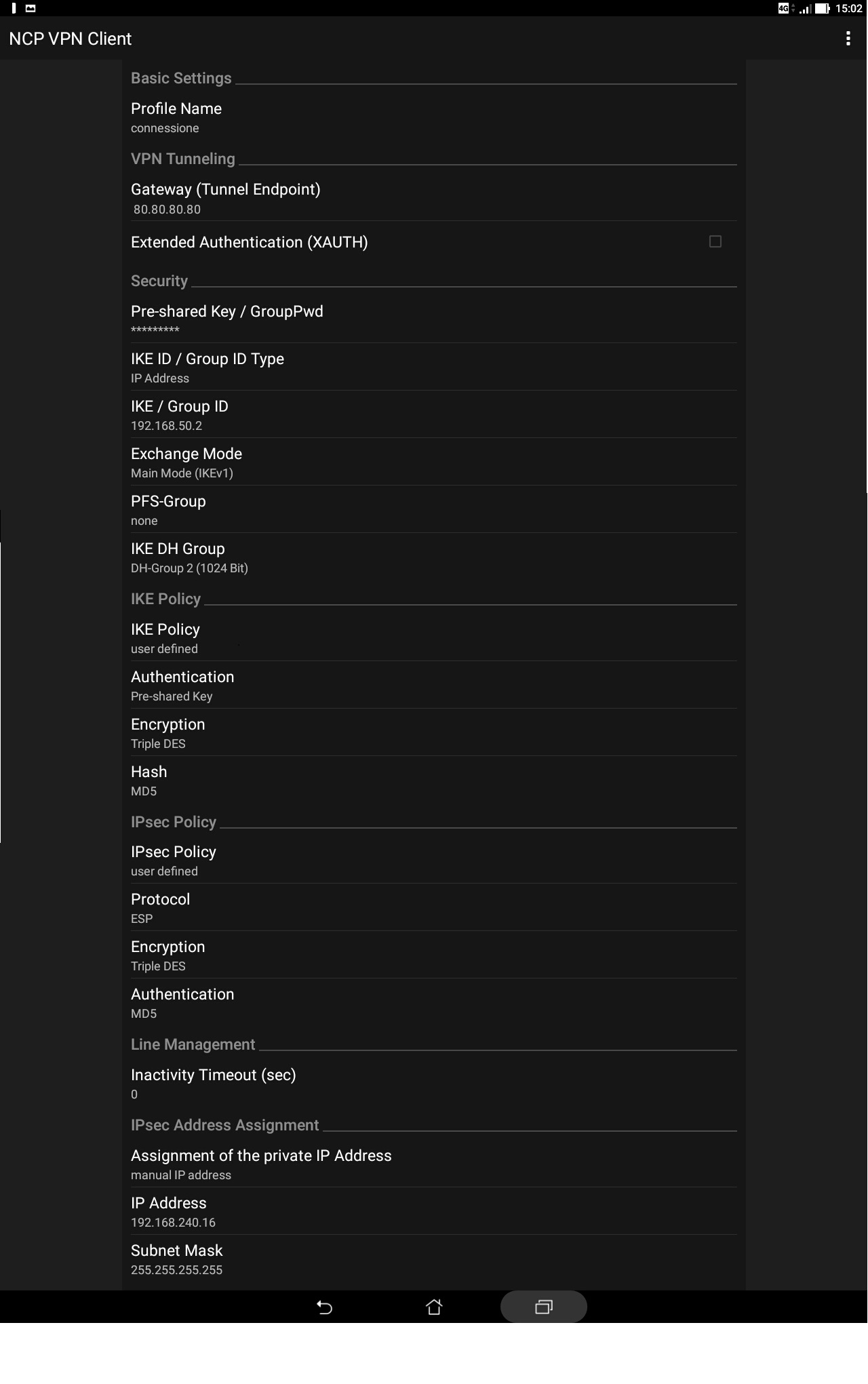Edit the IKE / Group ID value
This screenshot has width=868, height=1384.
pos(433,414)
